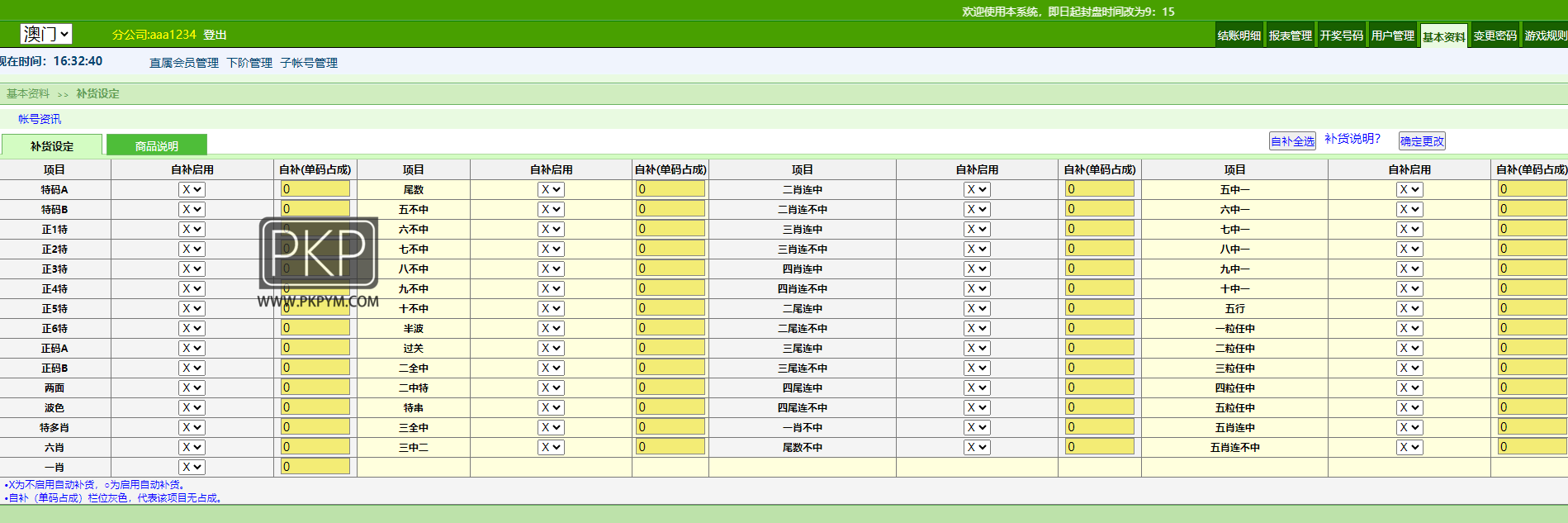Expand the 自补启用 dropdown for 半波
Image resolution: width=1568 pixels, height=523 pixels.
click(551, 328)
